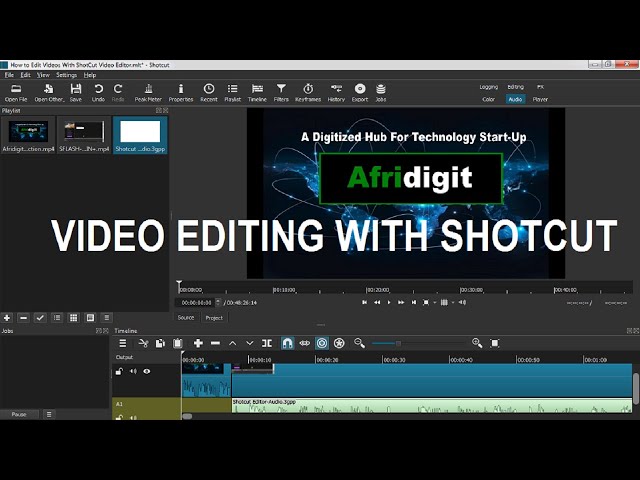Viewport: 640px width, 480px height.
Task: Open the Jobs panel menu button
Action: coord(49,414)
